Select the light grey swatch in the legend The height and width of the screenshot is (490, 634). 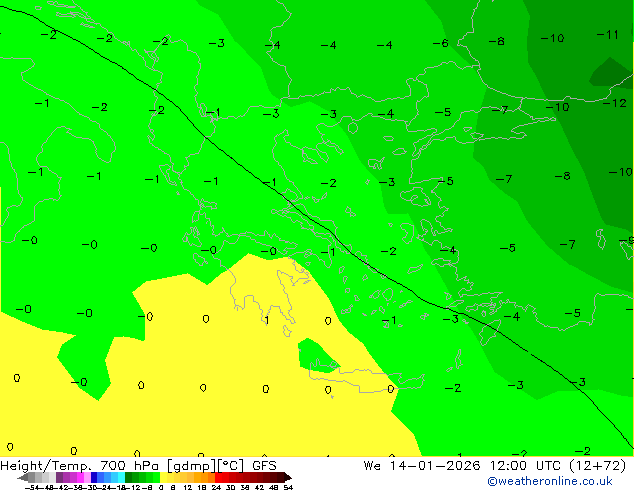pyautogui.click(x=52, y=477)
